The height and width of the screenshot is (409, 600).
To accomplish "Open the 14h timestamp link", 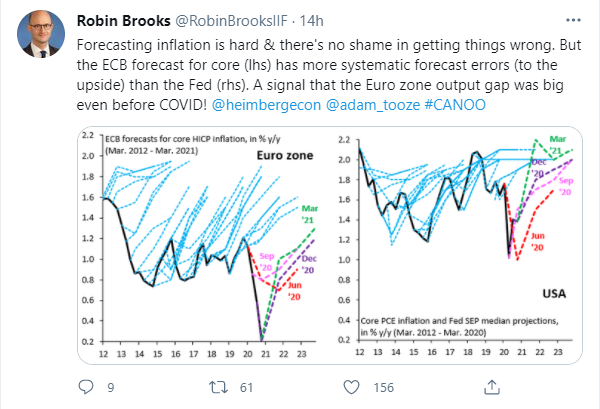I will (x=285, y=21).
